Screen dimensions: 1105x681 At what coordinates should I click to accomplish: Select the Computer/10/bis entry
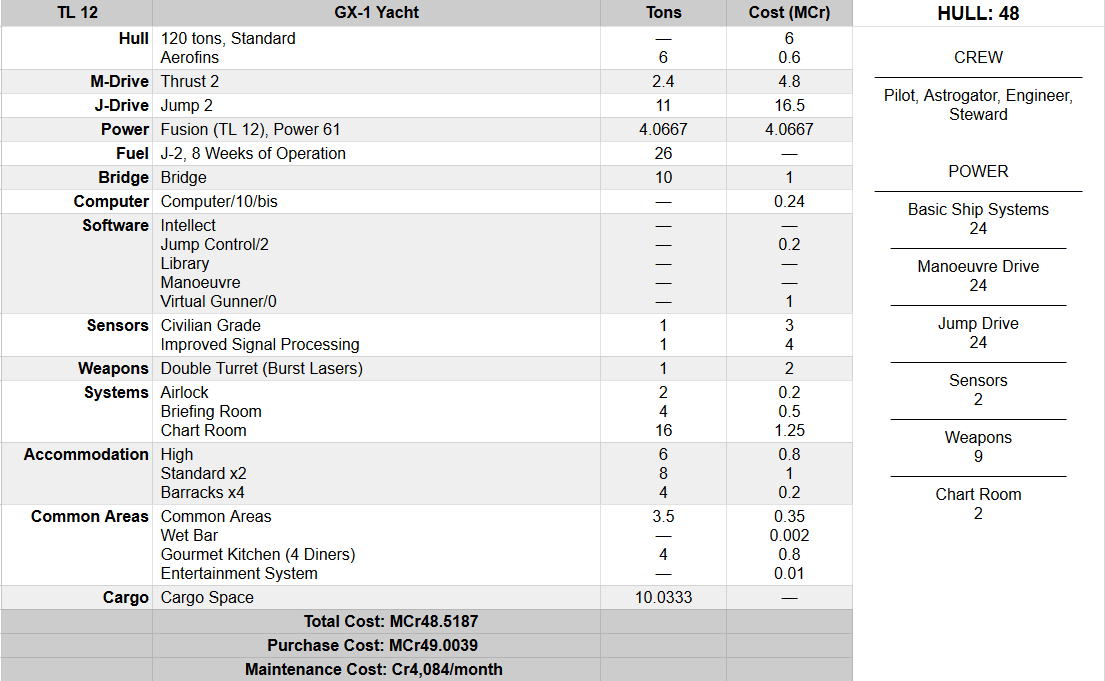click(219, 201)
